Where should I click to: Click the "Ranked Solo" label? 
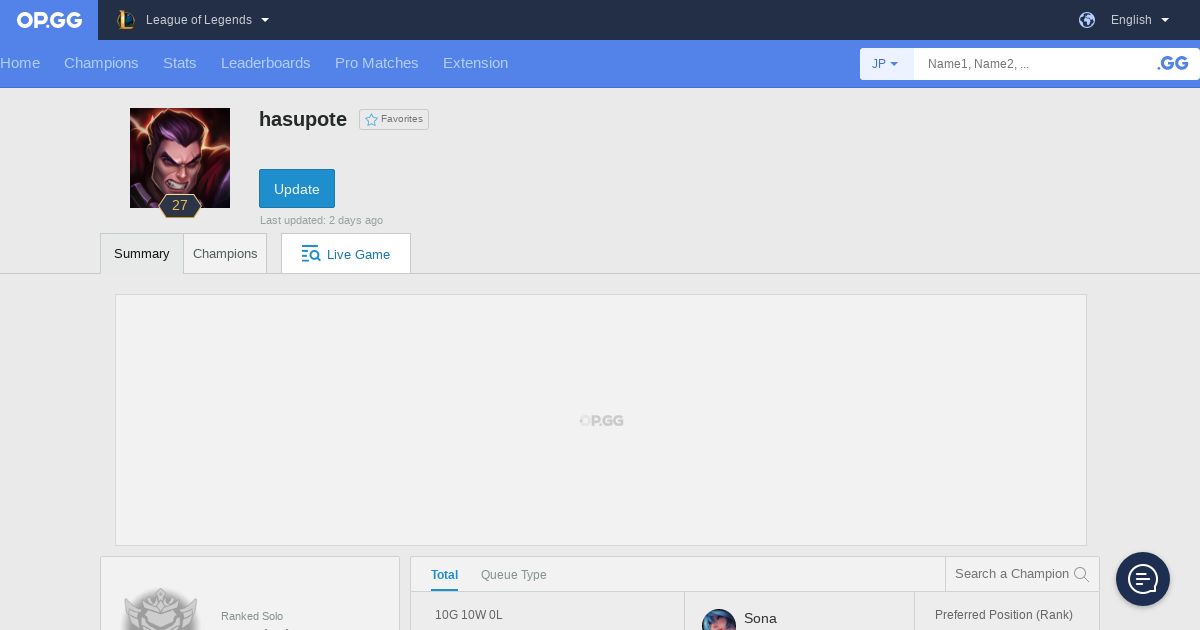click(x=252, y=617)
